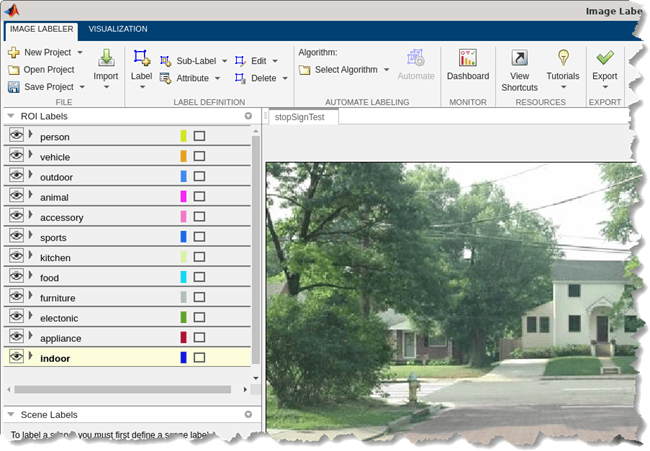Click the Save Project icon
This screenshot has height=451, width=650.
click(14, 87)
